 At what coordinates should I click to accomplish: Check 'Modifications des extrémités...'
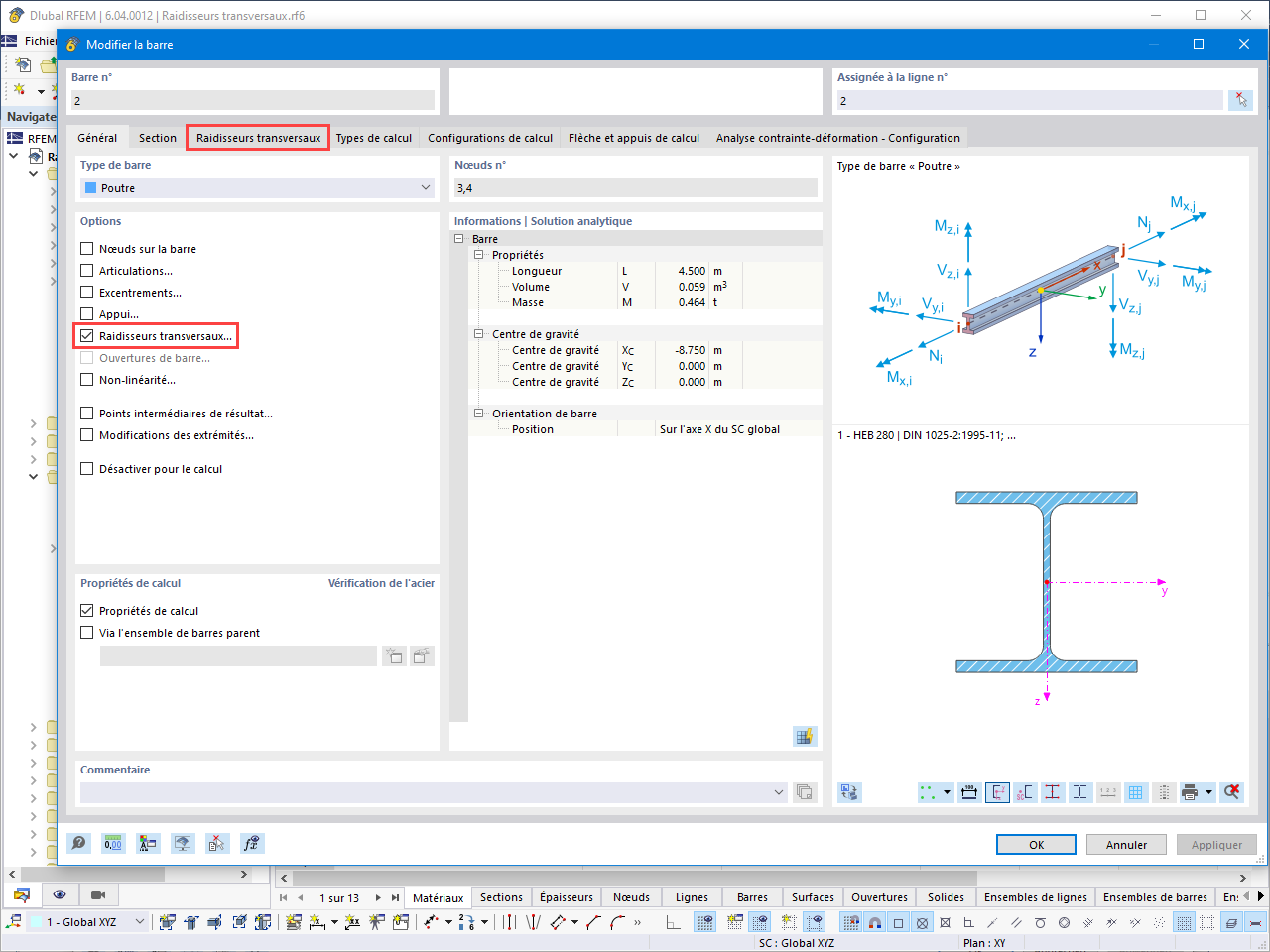click(x=87, y=435)
